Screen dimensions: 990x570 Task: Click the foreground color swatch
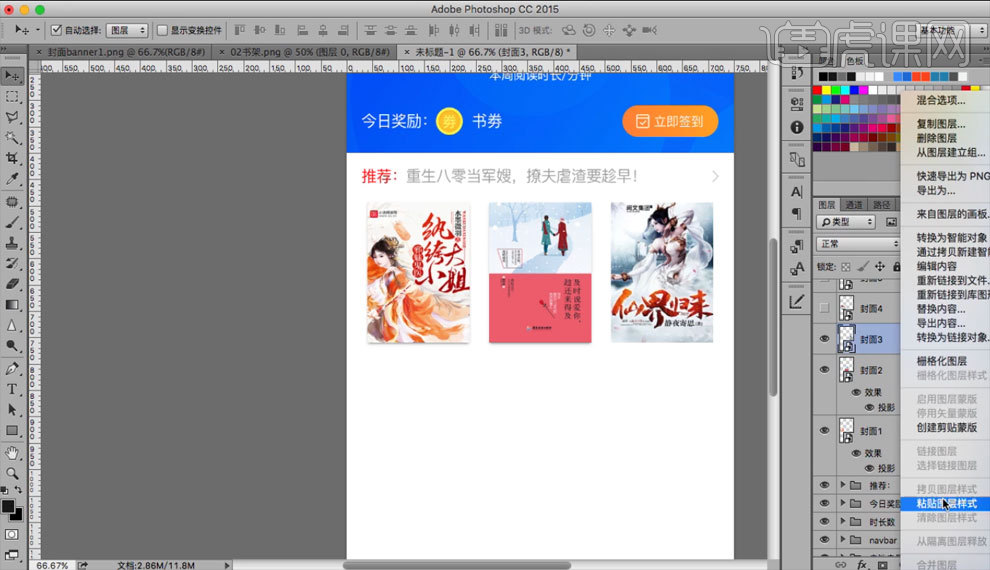click(x=8, y=507)
